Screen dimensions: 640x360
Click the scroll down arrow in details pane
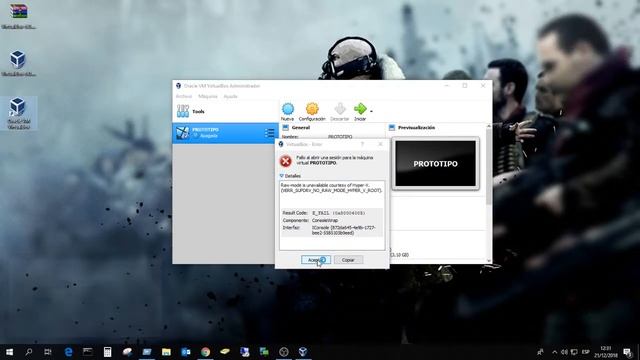click(489, 260)
